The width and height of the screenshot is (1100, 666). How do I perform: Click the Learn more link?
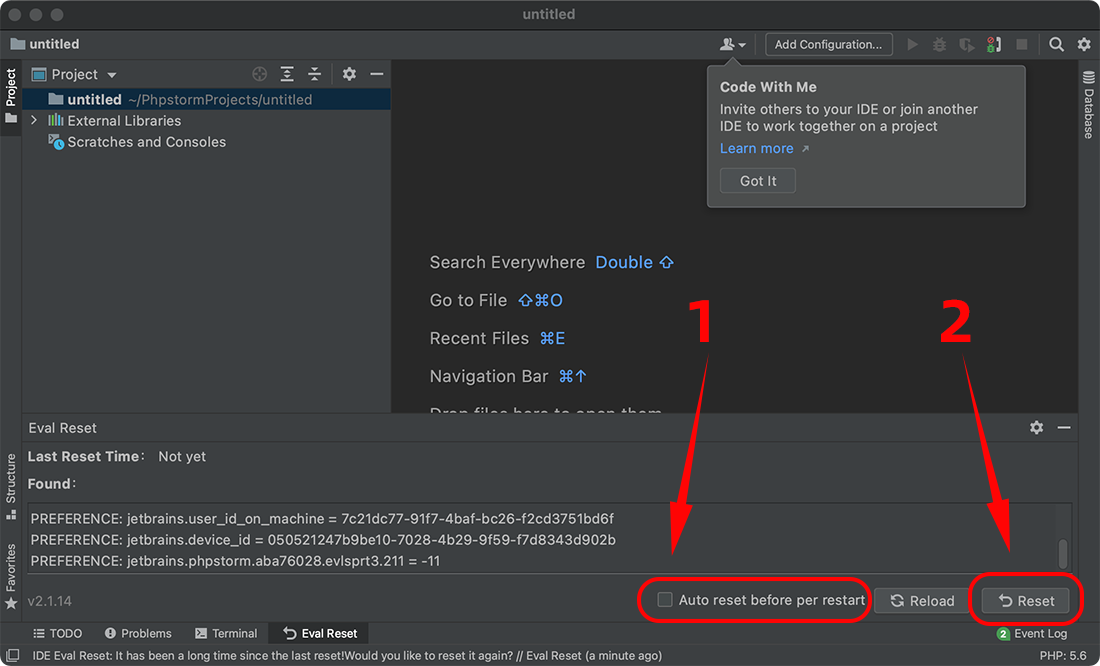click(757, 148)
